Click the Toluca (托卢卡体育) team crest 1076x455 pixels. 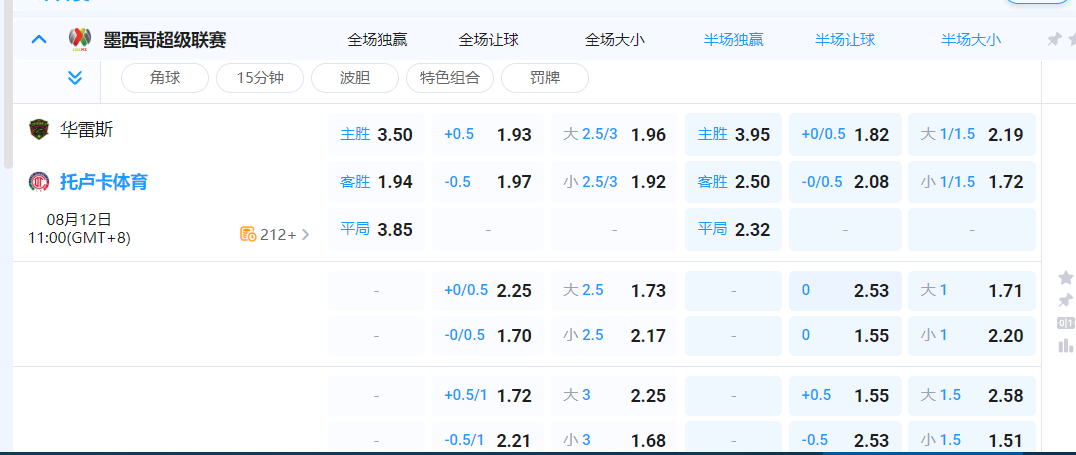38,182
